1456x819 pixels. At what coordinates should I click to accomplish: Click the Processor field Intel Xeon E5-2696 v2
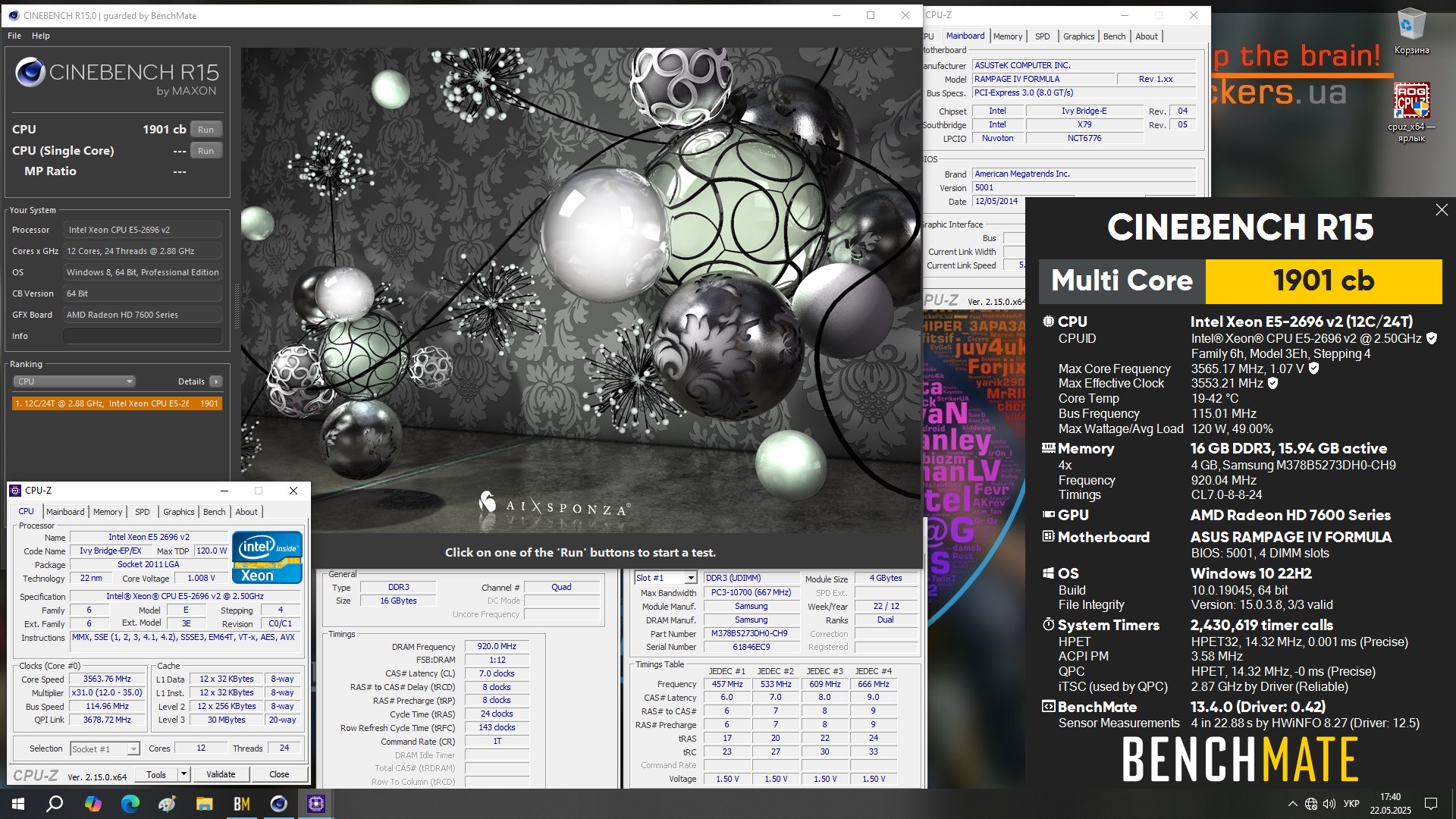143,230
